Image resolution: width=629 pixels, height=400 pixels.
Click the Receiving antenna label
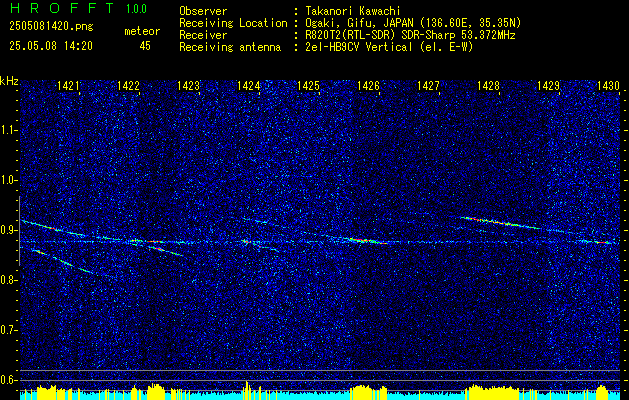(230, 47)
